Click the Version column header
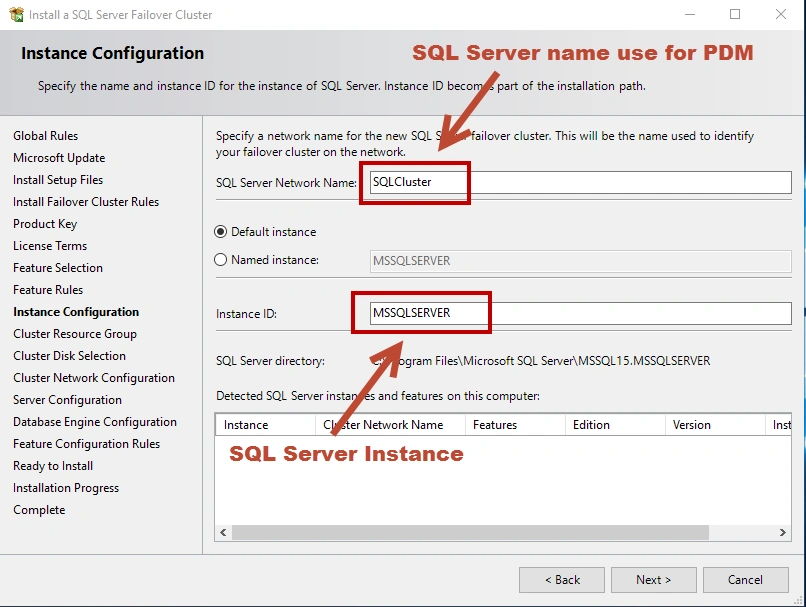806x607 pixels. tap(715, 425)
